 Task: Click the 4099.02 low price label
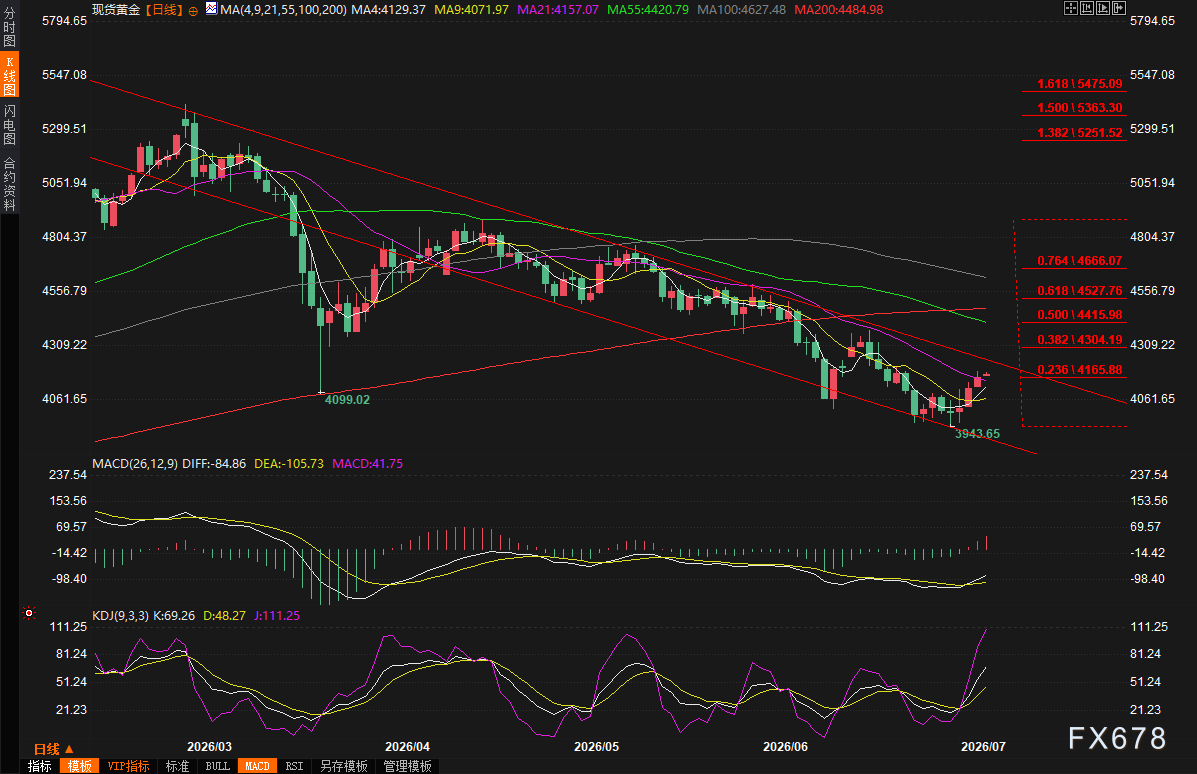click(347, 400)
